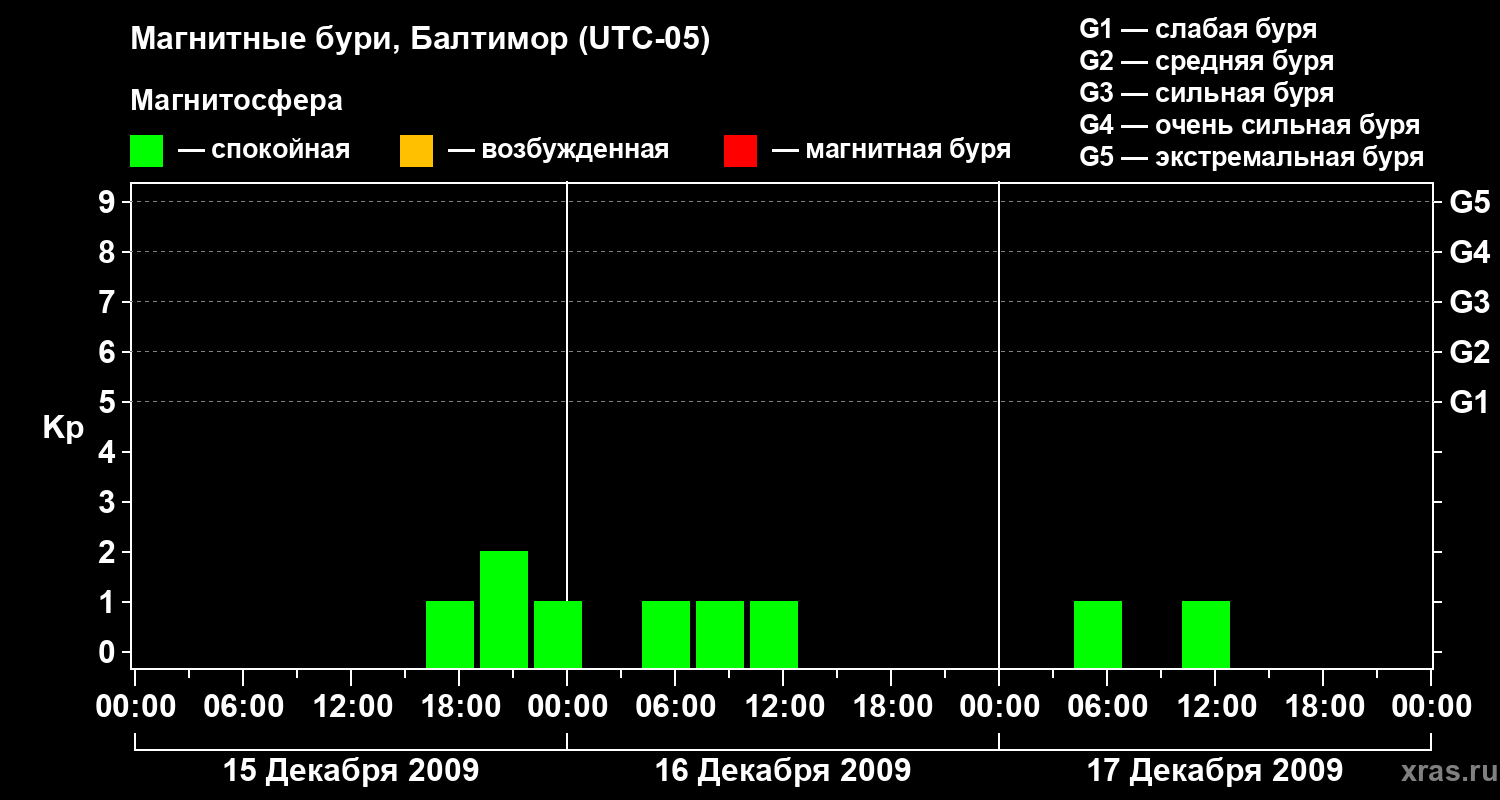Click the 'G2' right-axis label
Viewport: 1500px width, 800px height.
pos(1469,352)
